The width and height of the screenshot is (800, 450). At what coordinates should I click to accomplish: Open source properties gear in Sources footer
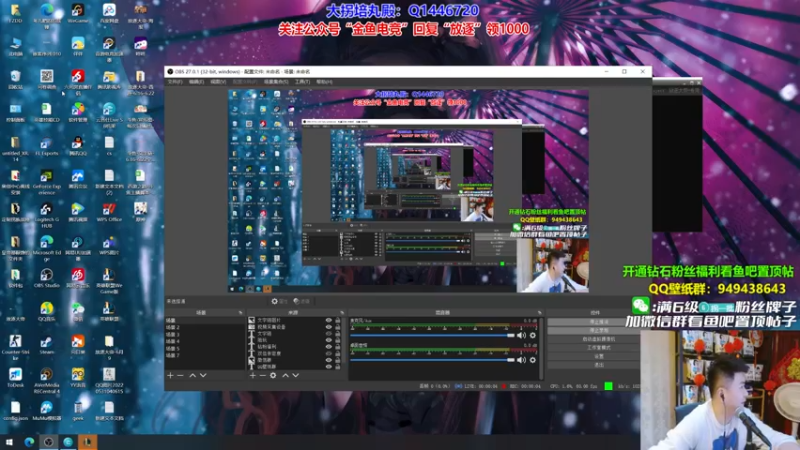tap(273, 376)
